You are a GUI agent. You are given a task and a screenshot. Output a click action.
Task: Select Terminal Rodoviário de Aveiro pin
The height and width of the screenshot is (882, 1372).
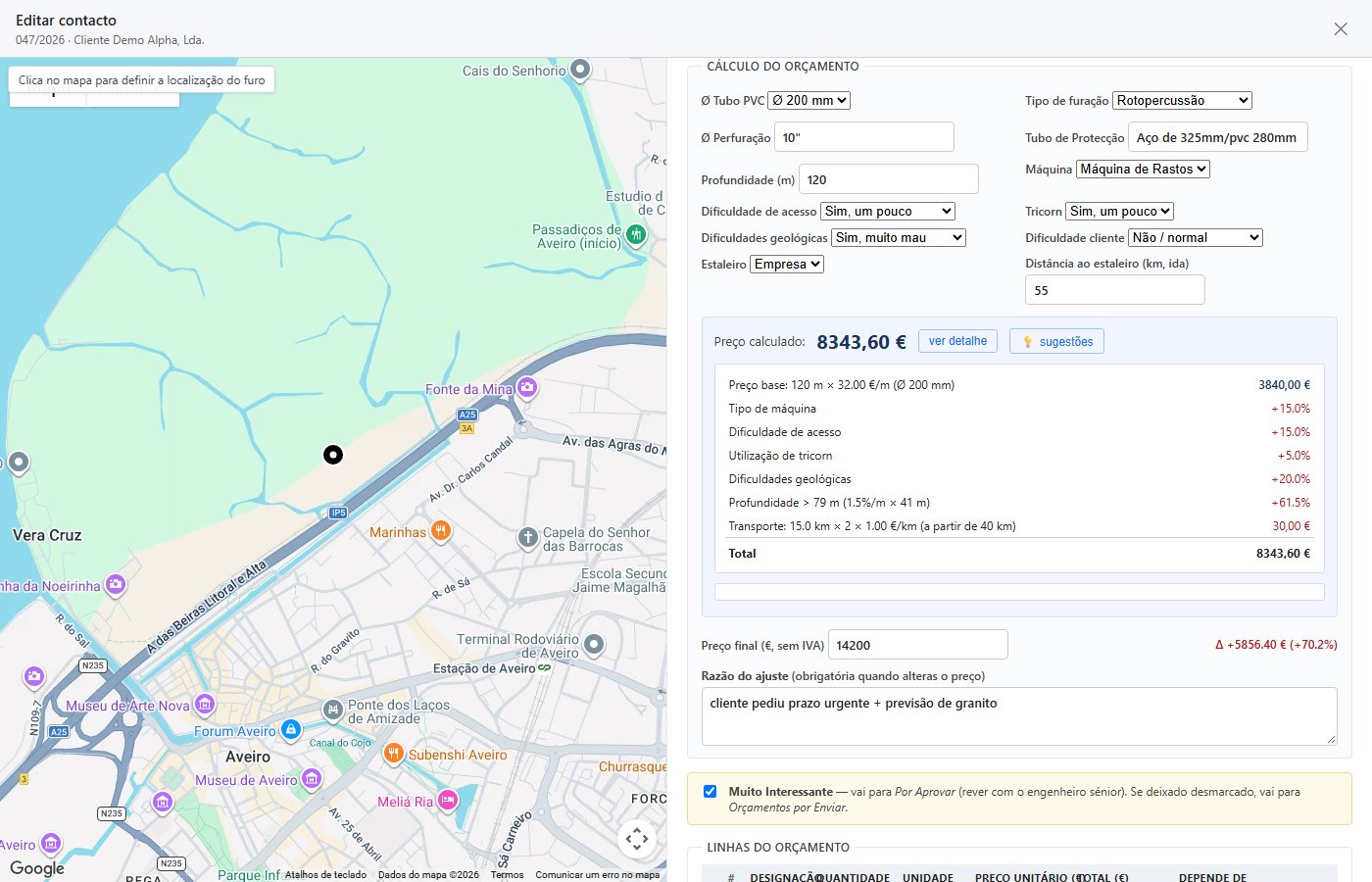[x=594, y=645]
